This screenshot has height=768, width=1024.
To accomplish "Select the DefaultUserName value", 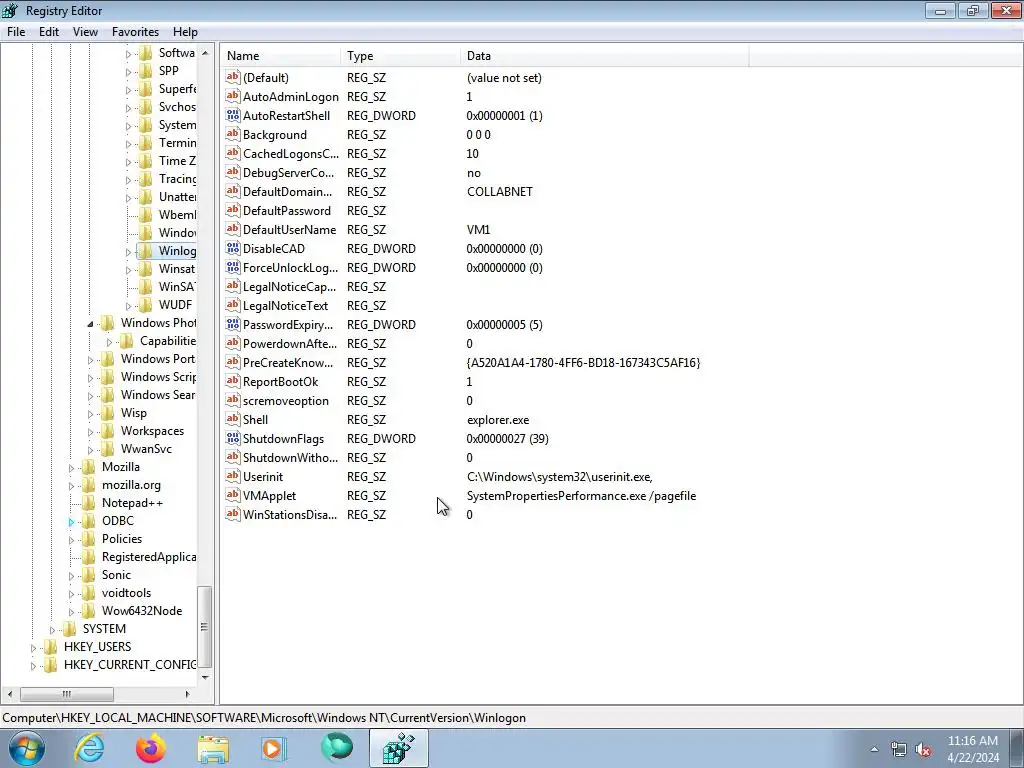I will click(x=289, y=229).
